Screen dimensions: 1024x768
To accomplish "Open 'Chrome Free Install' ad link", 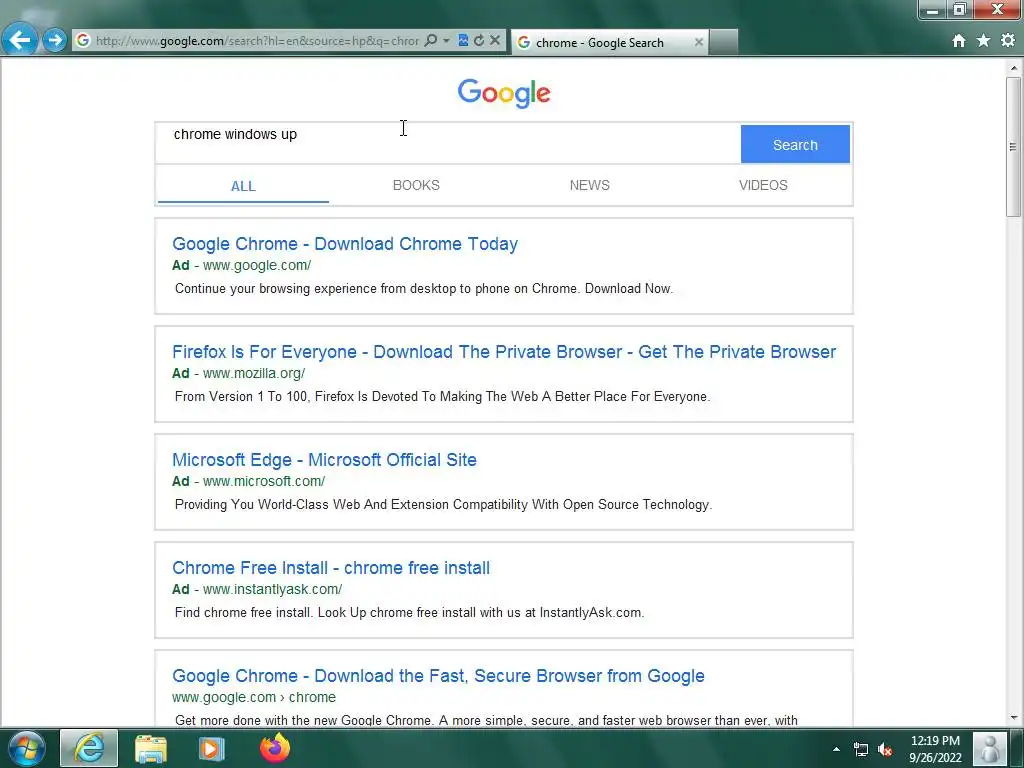I will click(330, 568).
